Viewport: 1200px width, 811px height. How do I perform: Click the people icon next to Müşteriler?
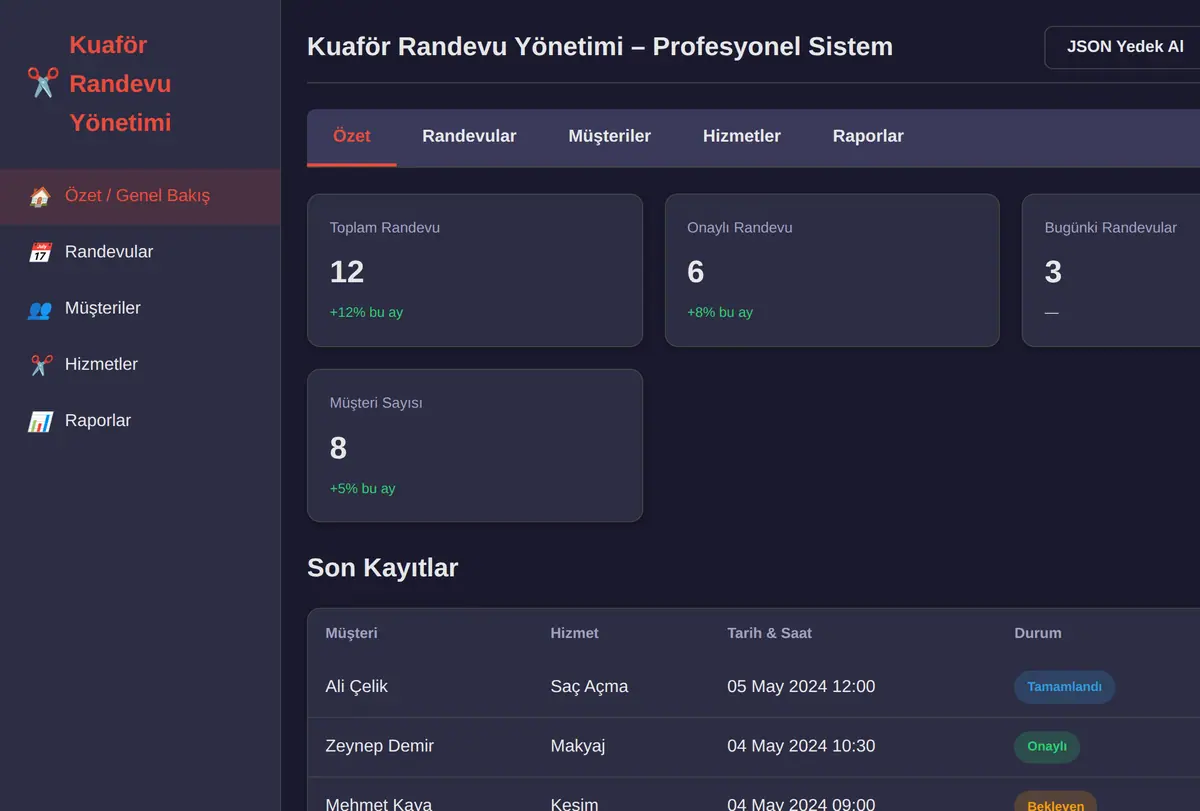[40, 308]
